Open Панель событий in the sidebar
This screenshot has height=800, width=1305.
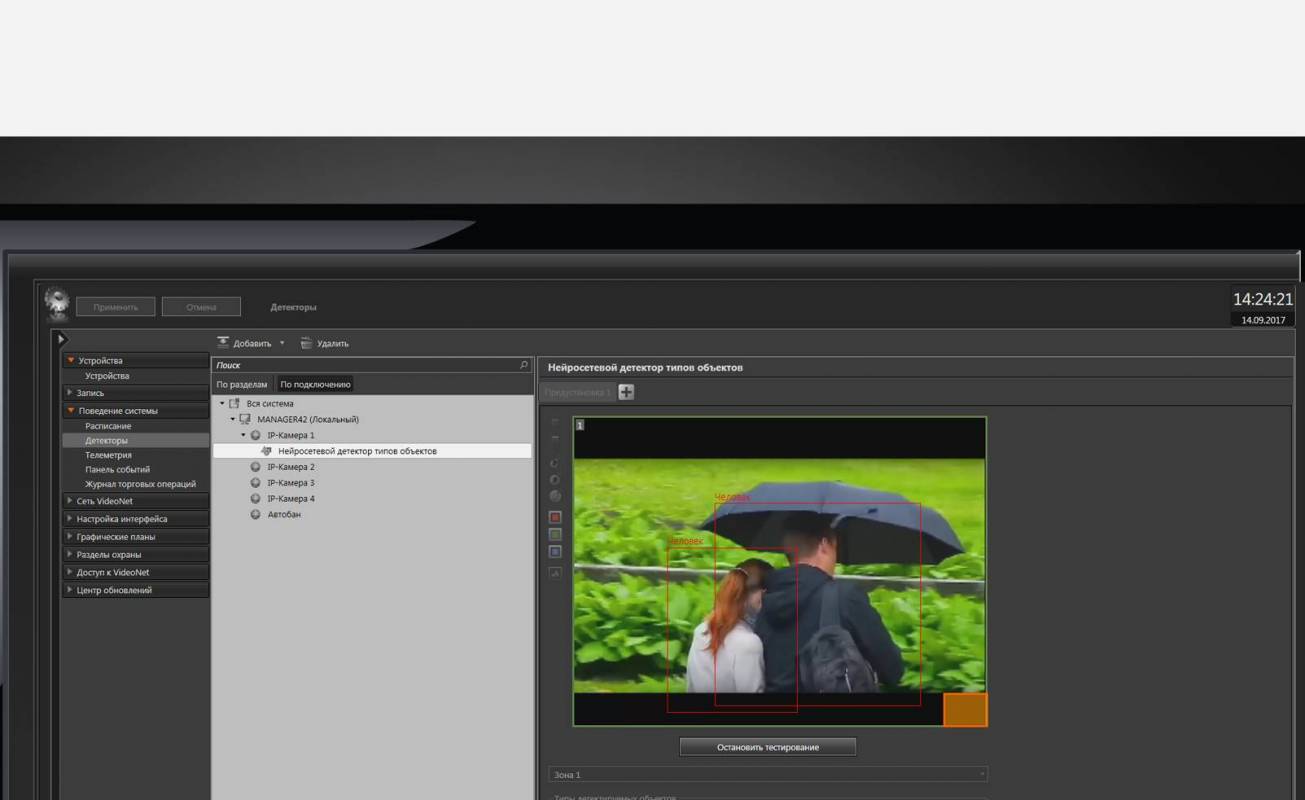point(117,469)
